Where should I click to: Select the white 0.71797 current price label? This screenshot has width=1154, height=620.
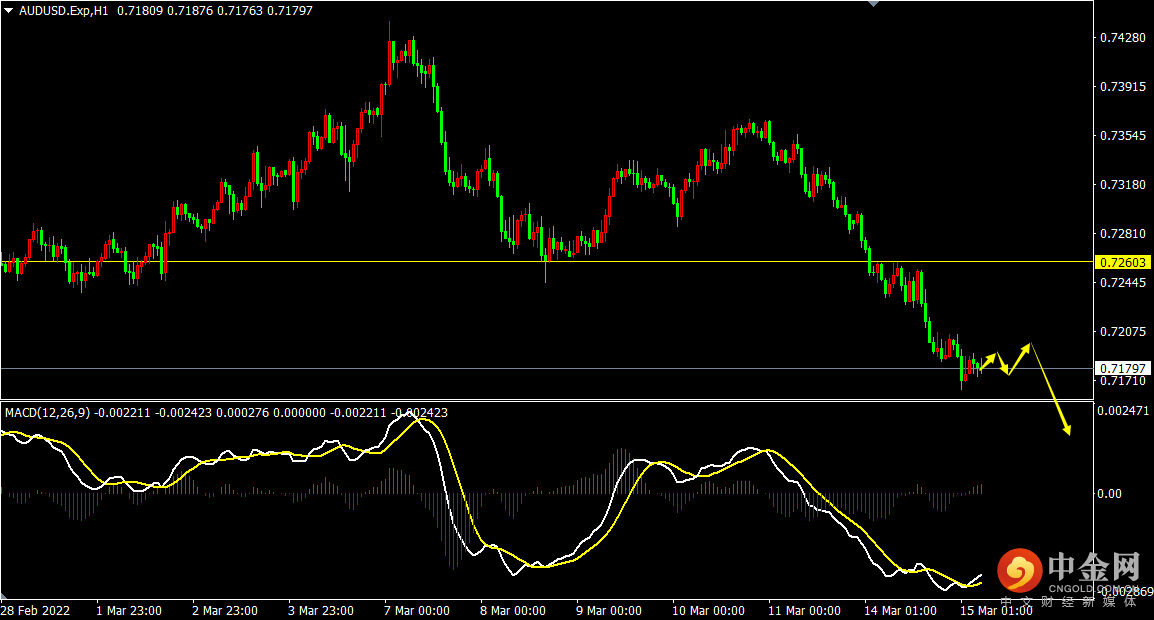[x=1123, y=368]
